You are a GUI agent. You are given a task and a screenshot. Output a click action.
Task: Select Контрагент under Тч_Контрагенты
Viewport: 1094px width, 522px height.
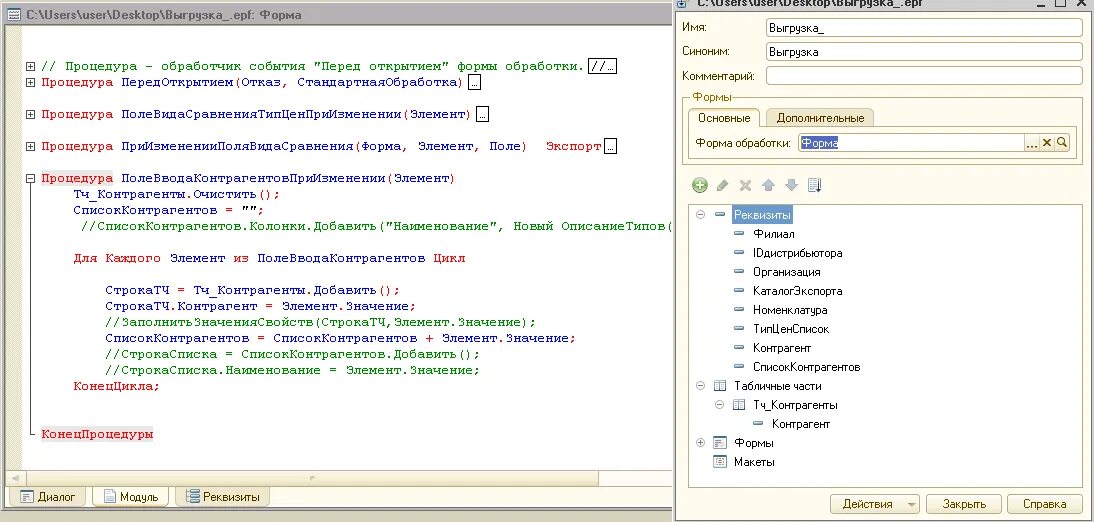coord(801,424)
